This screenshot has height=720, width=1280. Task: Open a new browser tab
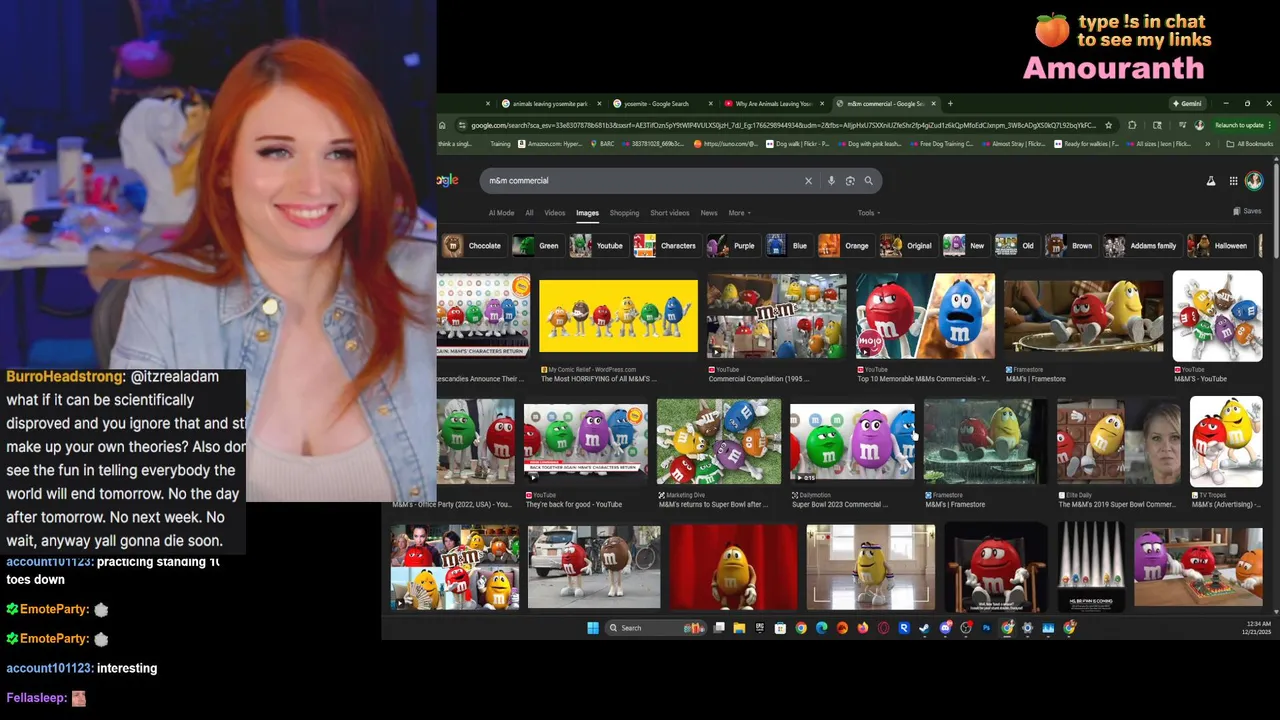pos(950,103)
